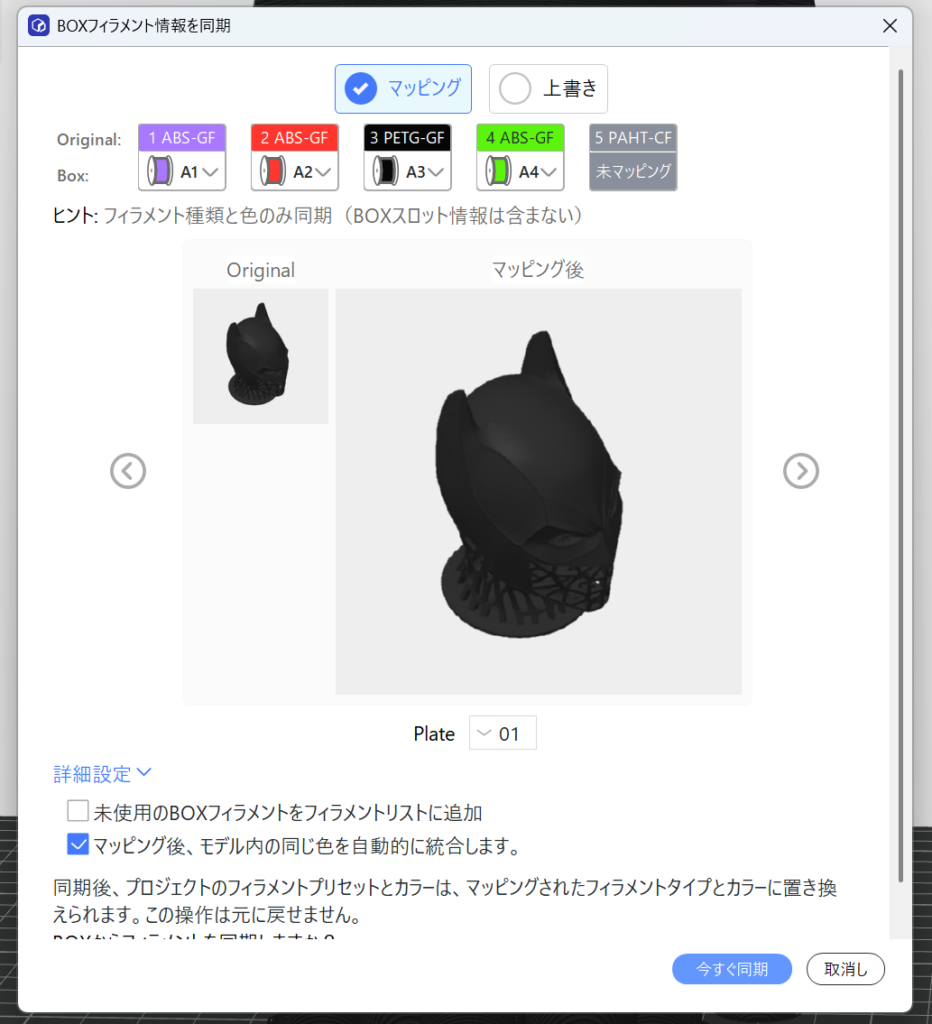Click the Original model thumbnail
The image size is (932, 1024).
point(260,356)
